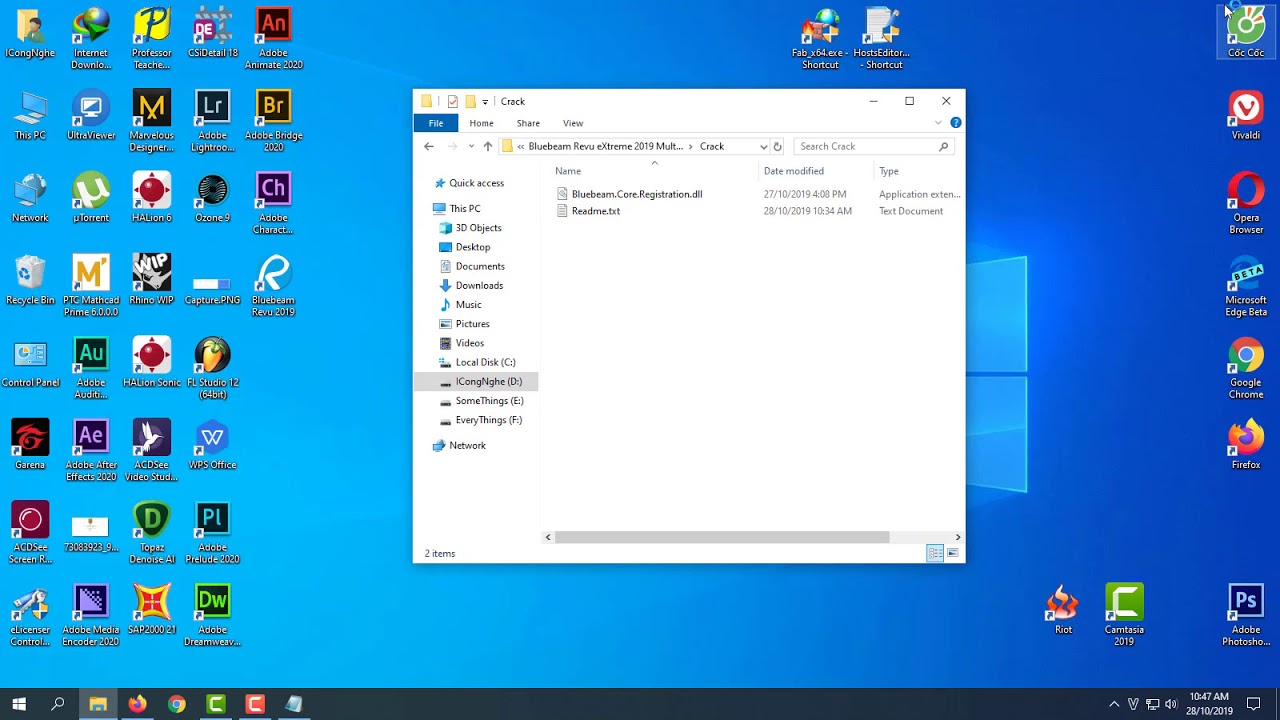Expand the Explorer ribbon chevron
This screenshot has width=1280, height=720.
[x=938, y=123]
